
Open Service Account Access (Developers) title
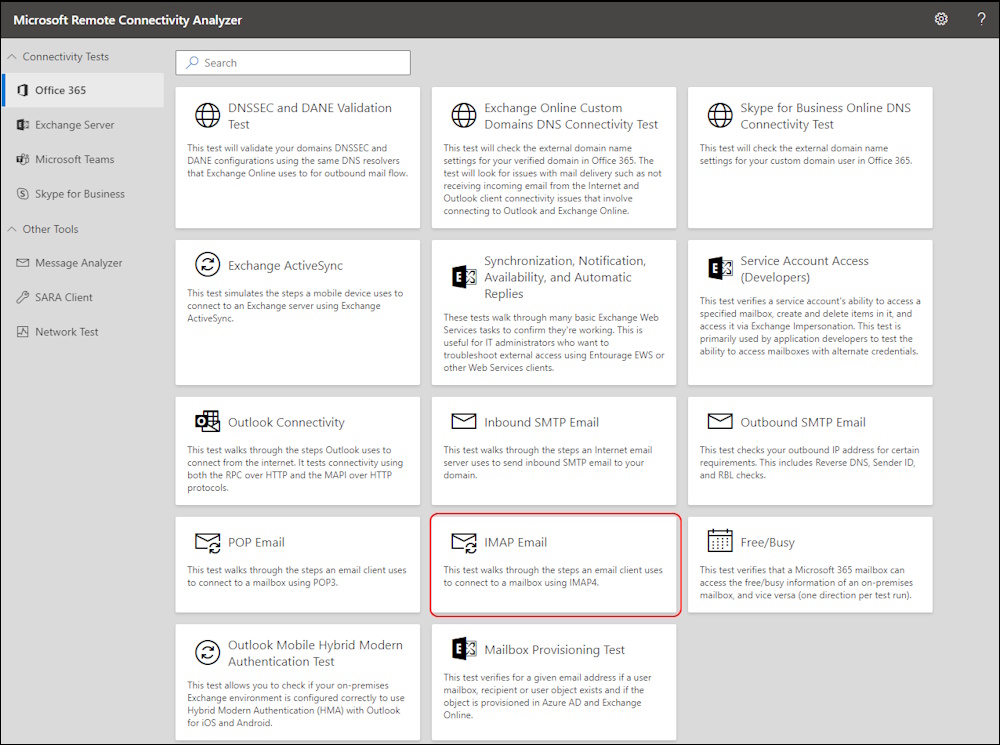click(804, 269)
